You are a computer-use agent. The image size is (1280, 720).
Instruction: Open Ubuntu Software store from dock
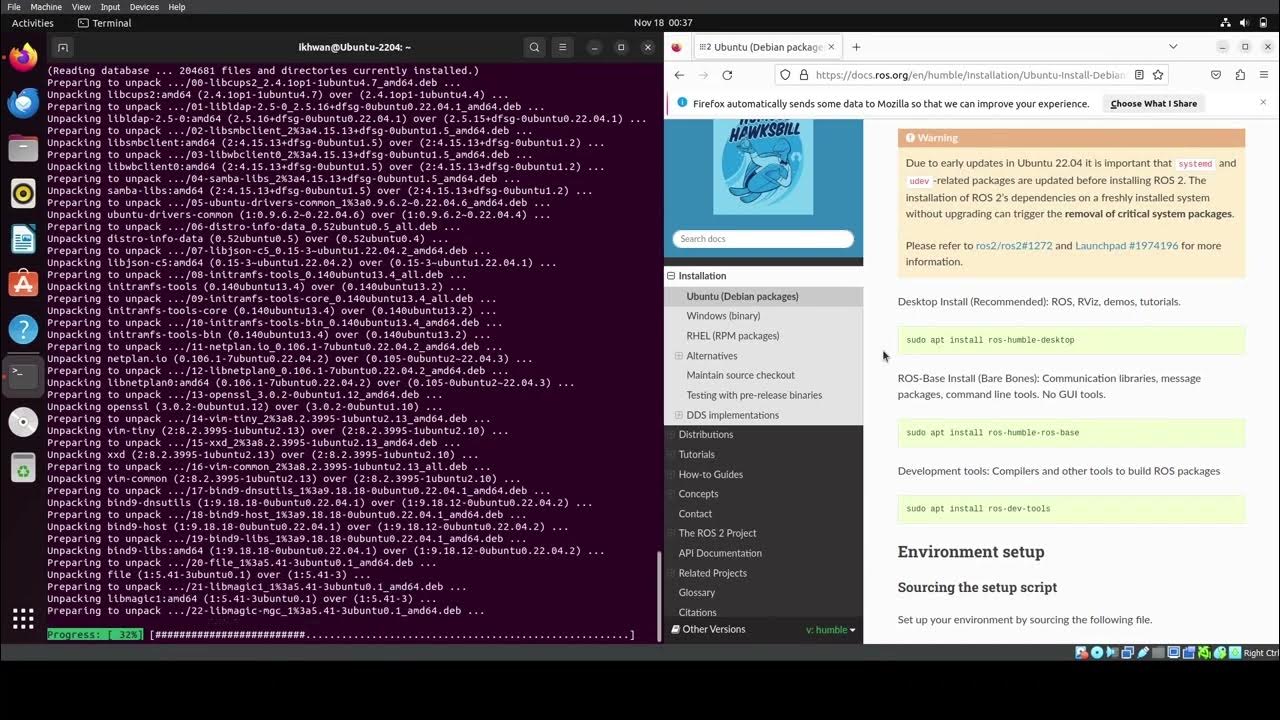[23, 284]
